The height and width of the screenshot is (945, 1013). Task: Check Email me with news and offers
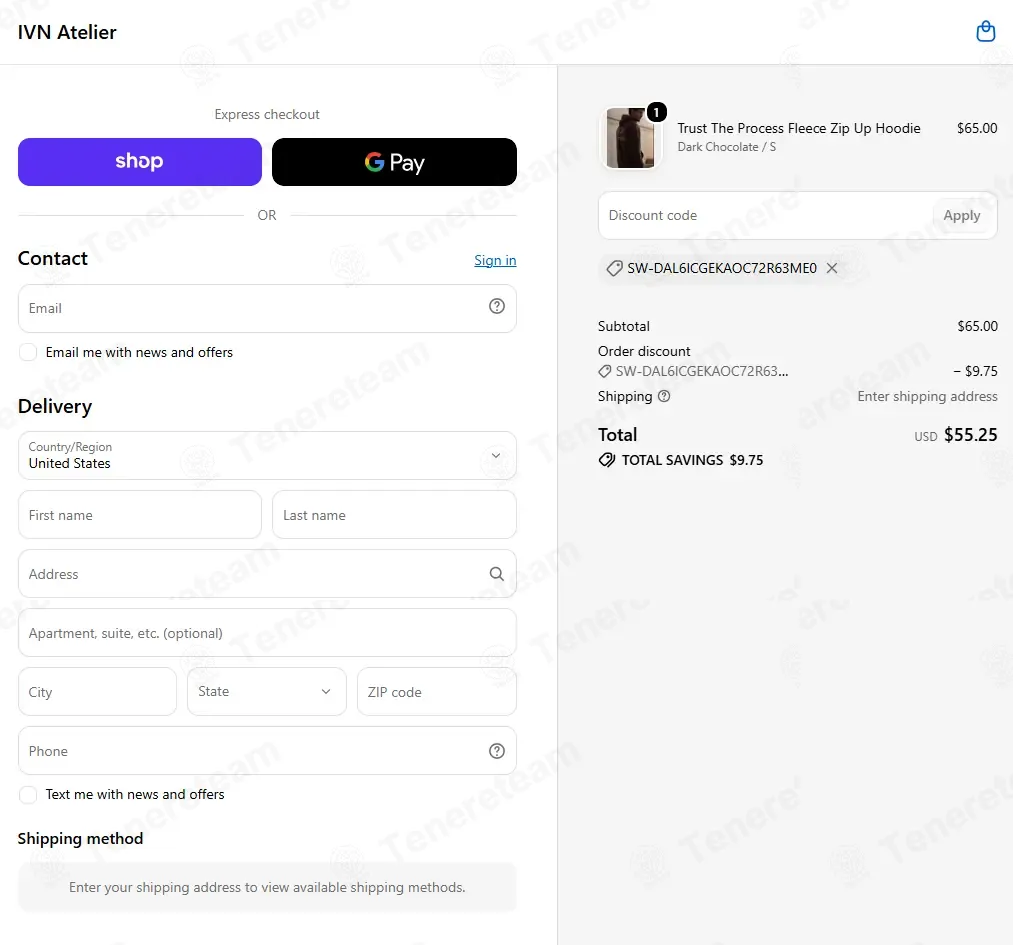click(28, 352)
